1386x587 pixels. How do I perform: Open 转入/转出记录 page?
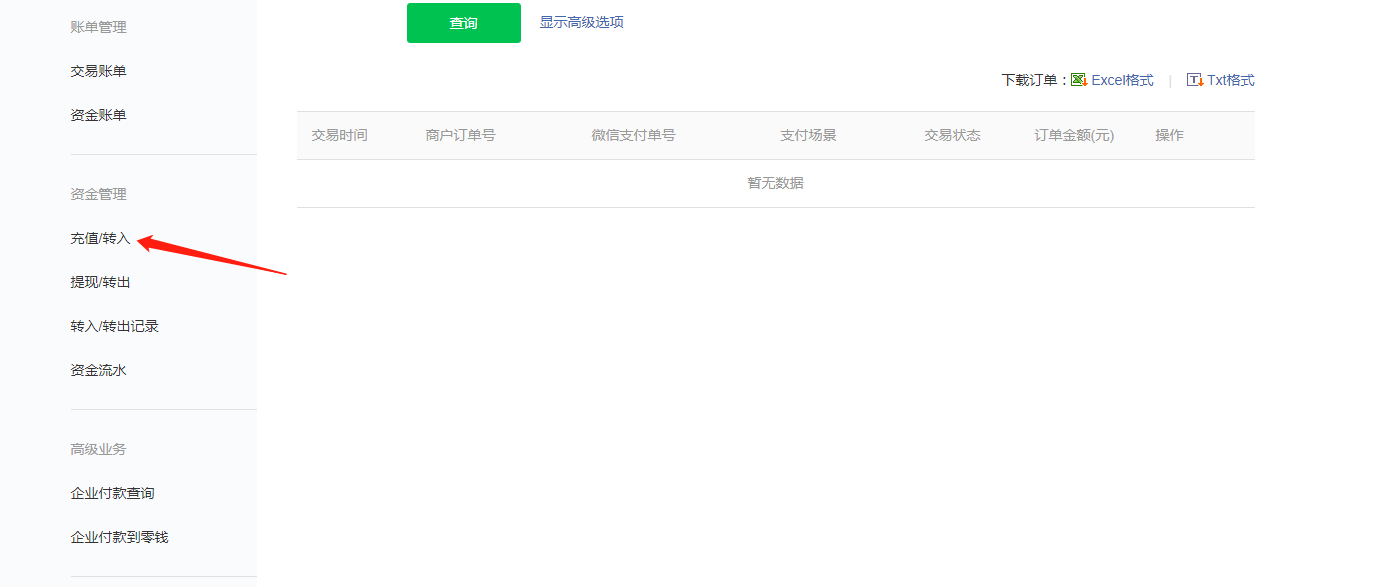pyautogui.click(x=115, y=326)
